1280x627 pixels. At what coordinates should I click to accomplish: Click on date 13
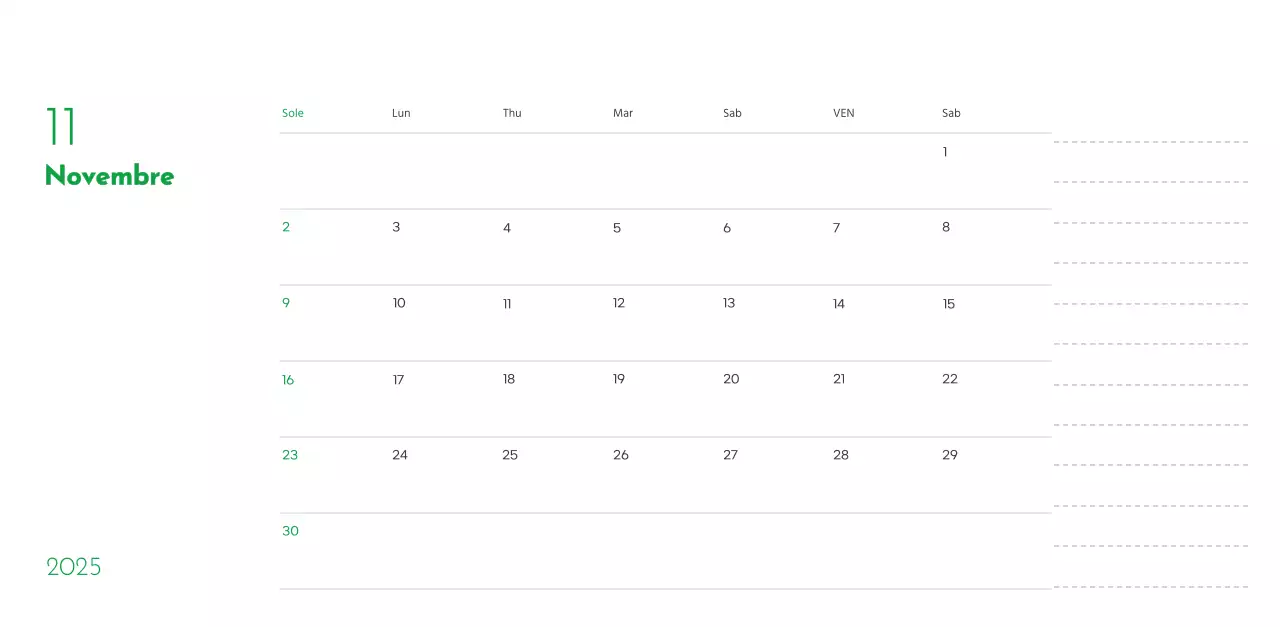tap(729, 303)
